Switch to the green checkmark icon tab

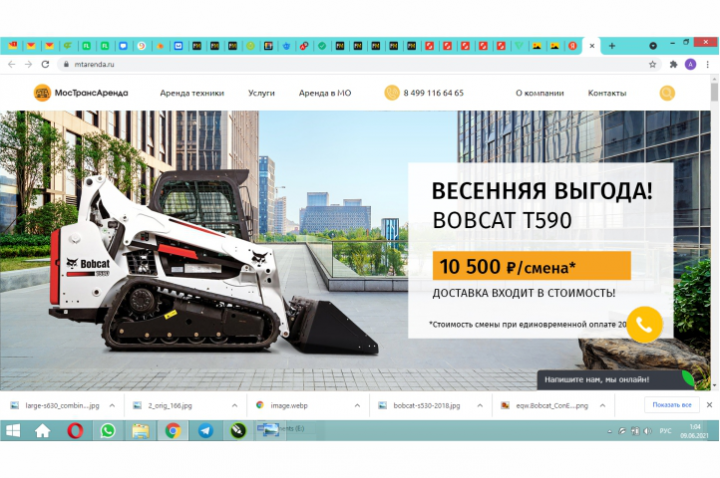322,46
